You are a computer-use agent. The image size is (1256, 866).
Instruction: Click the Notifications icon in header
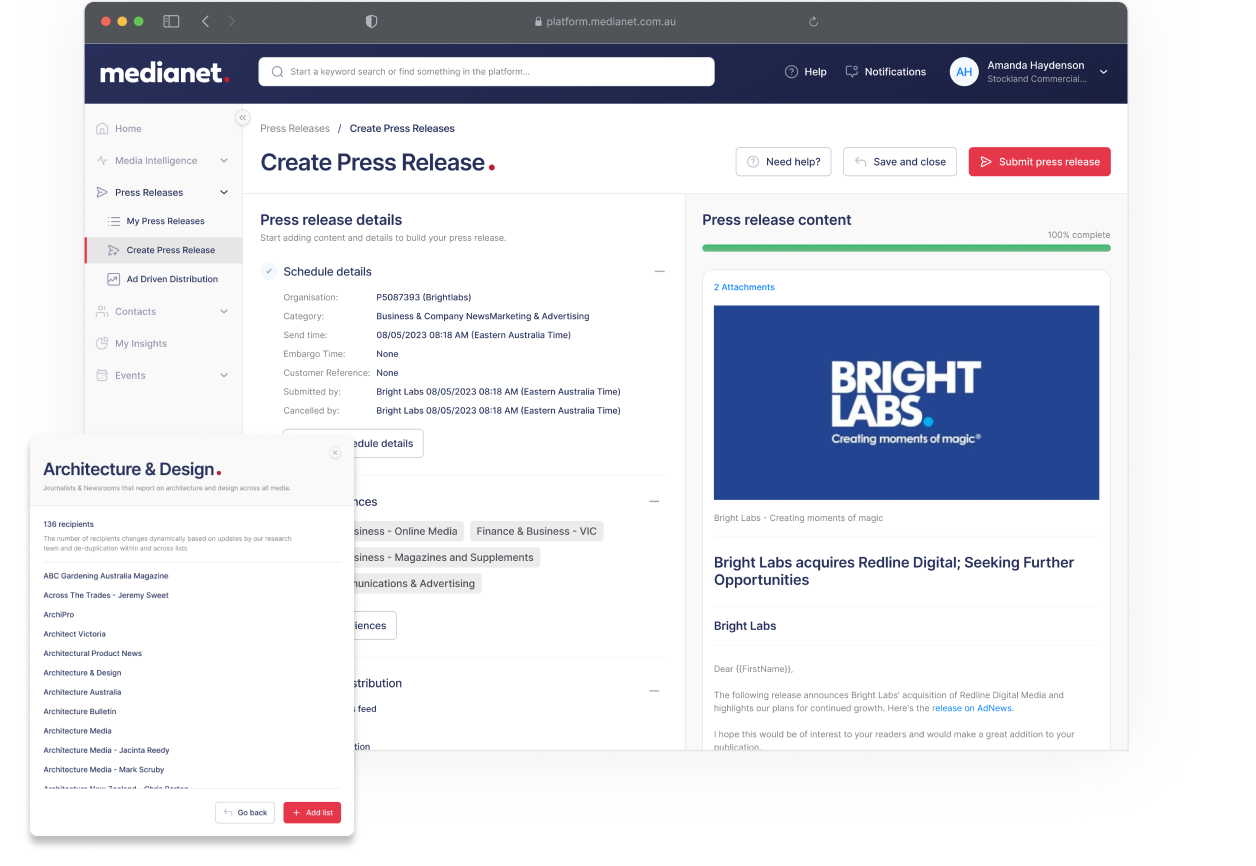(852, 72)
